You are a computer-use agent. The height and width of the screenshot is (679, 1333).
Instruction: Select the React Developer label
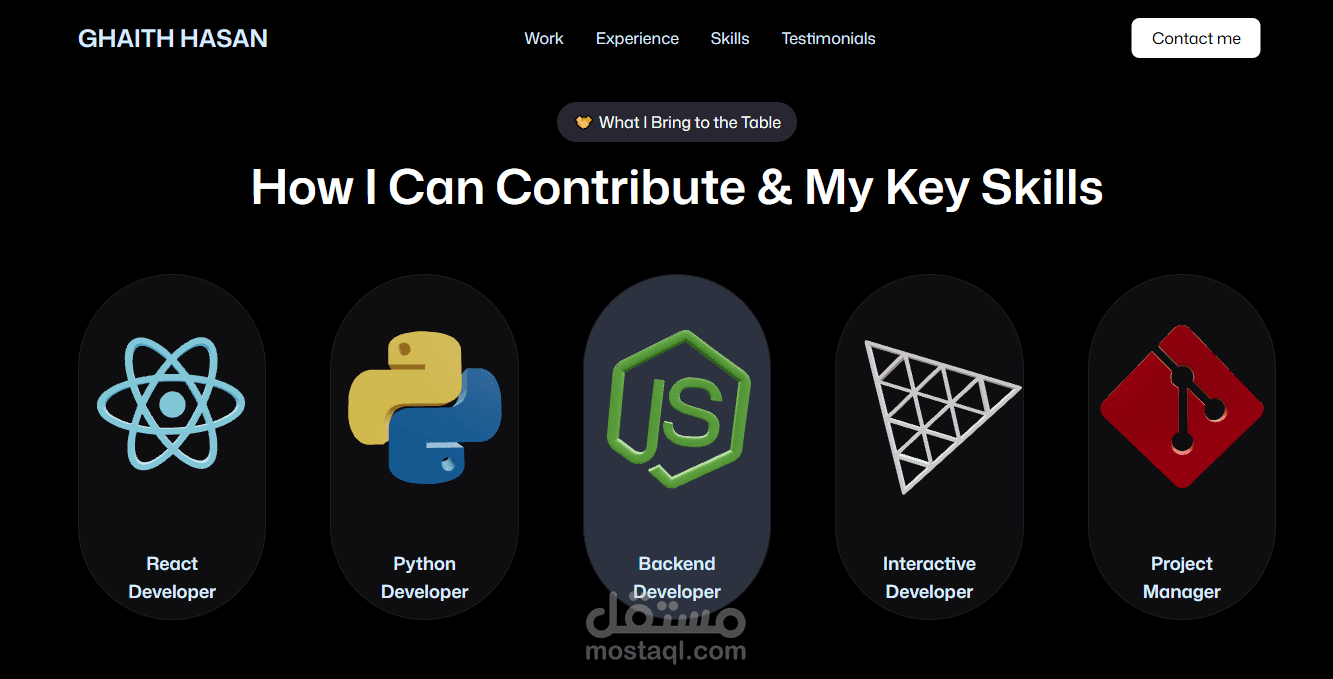tap(172, 578)
